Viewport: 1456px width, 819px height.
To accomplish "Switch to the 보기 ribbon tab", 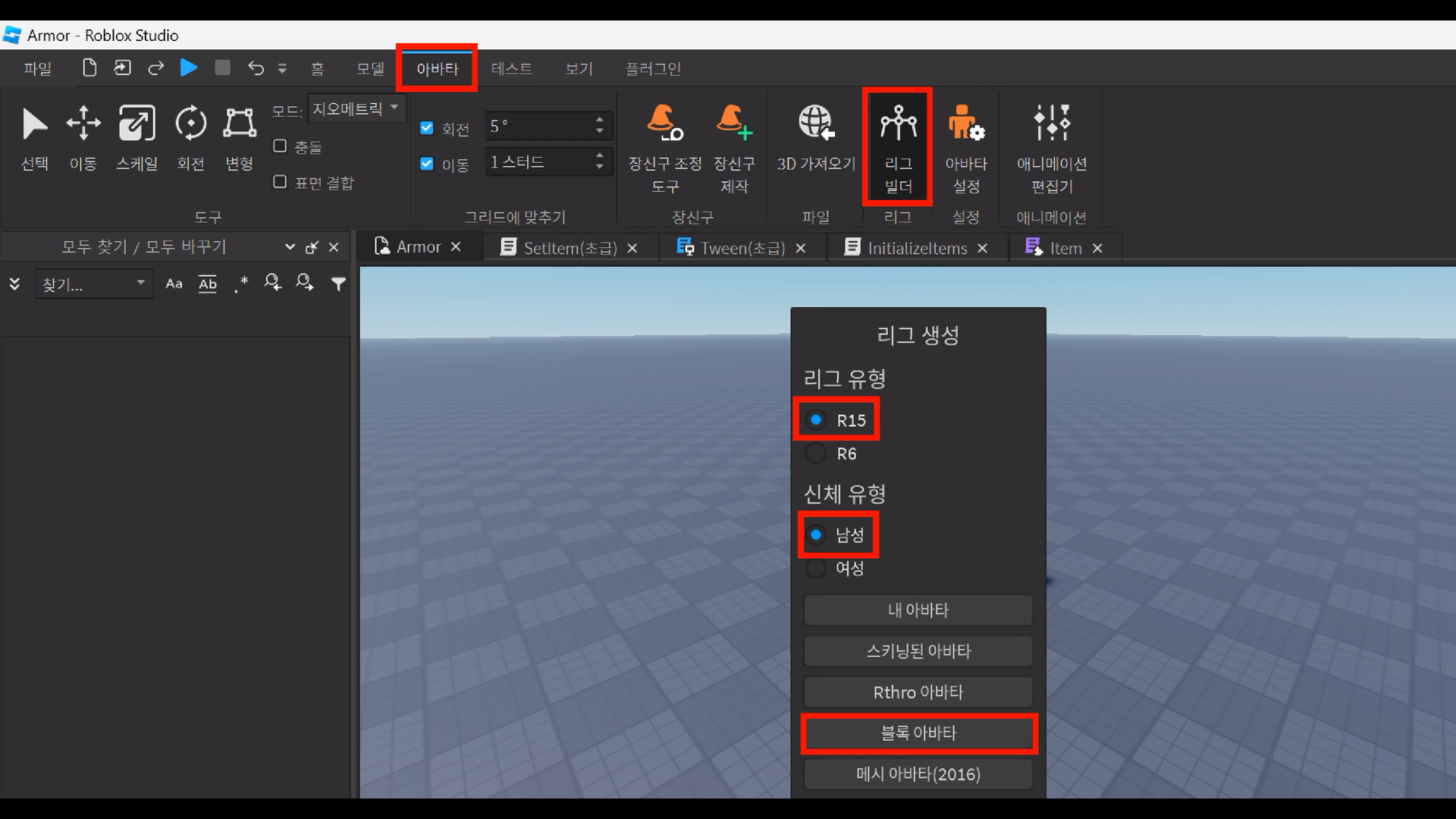I will [x=579, y=69].
